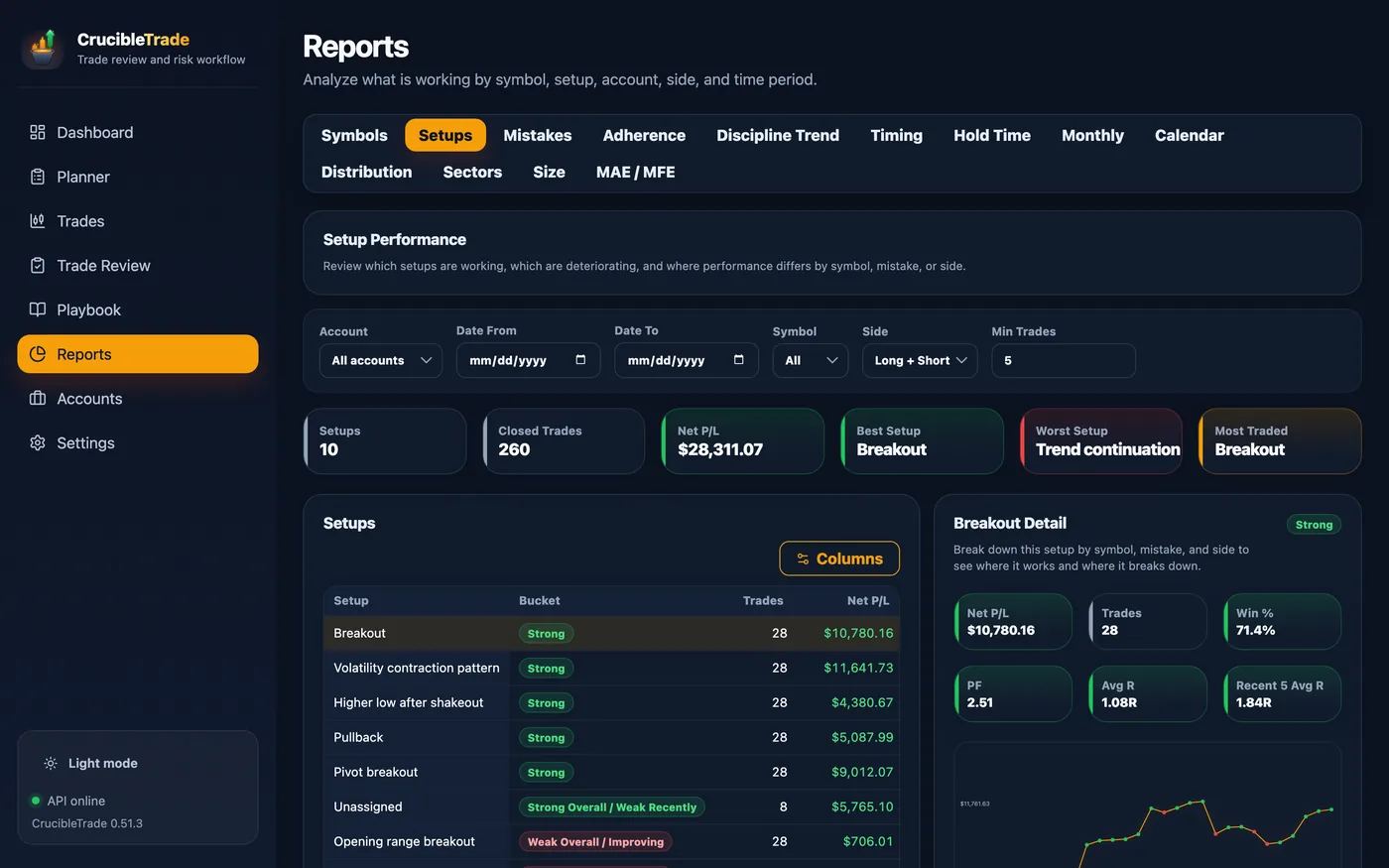1389x868 pixels.
Task: Go to Dashboard in the sidebar
Action: pos(138,132)
